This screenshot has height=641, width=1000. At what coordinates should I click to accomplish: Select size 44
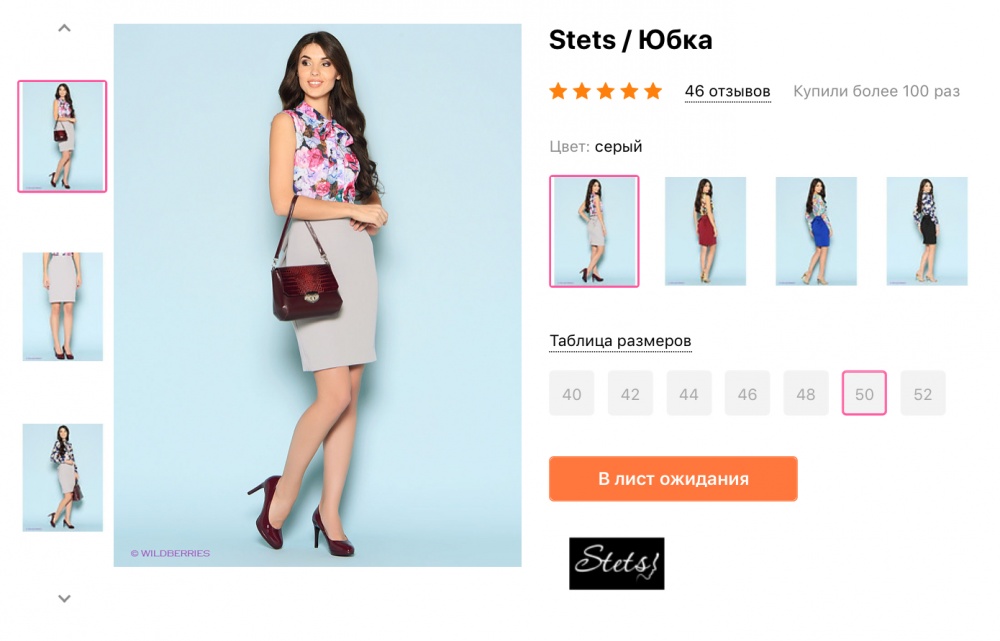click(x=688, y=393)
